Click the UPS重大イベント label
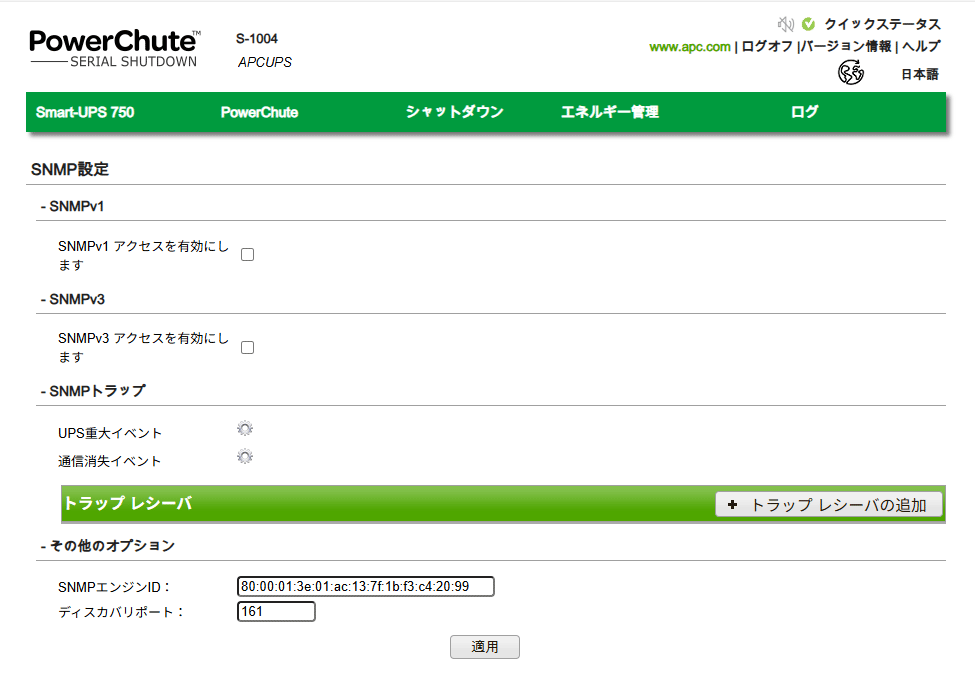This screenshot has width=975, height=683. coord(110,433)
